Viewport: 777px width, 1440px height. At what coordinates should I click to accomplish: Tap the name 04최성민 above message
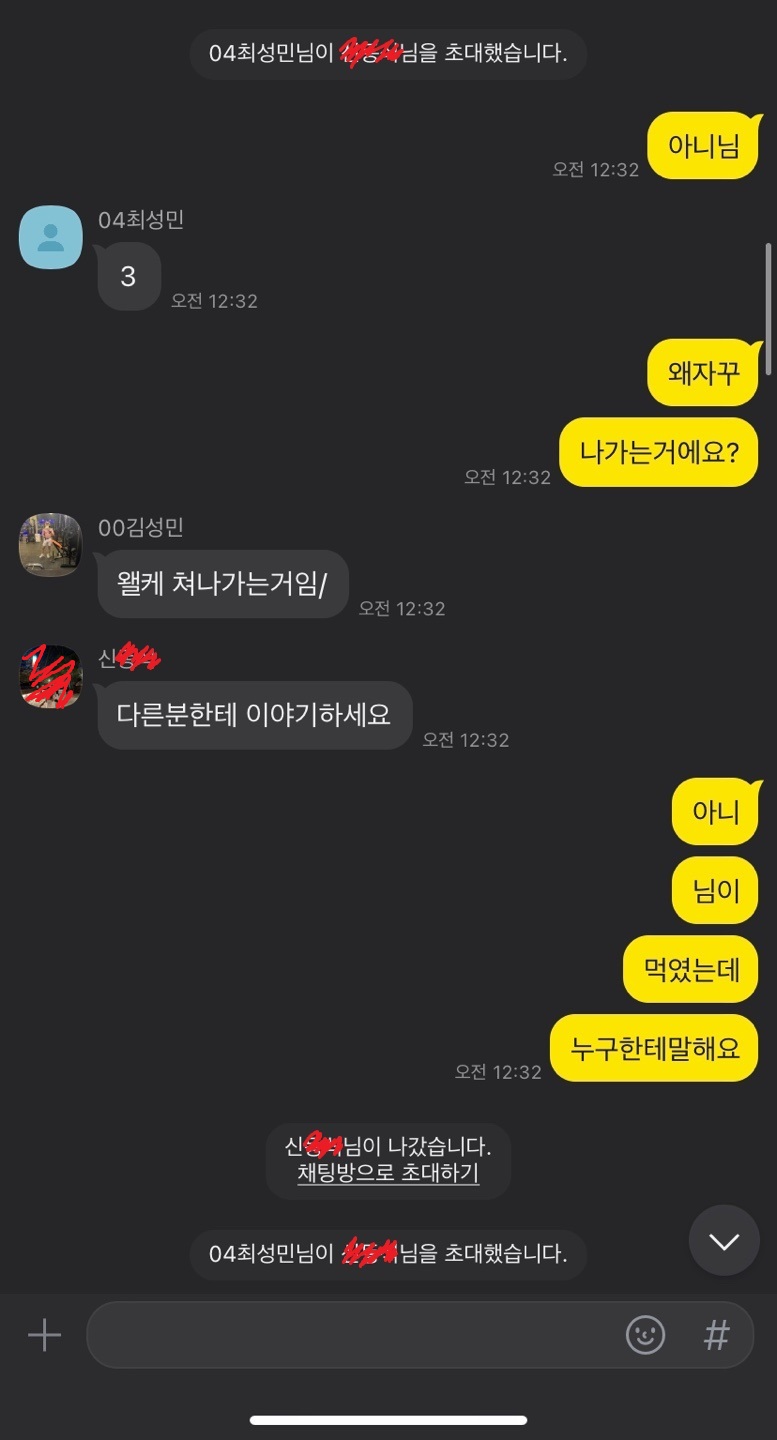point(141,220)
